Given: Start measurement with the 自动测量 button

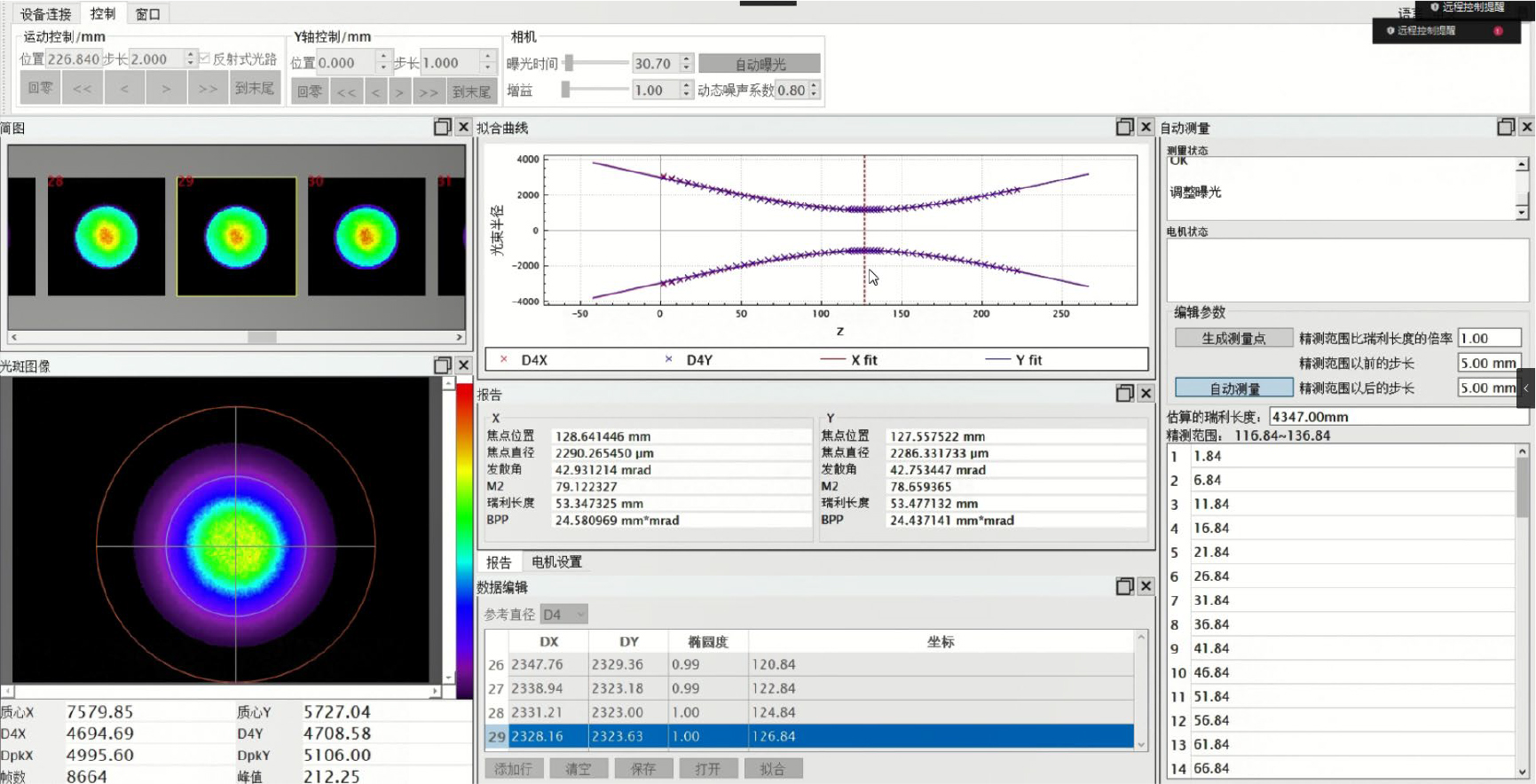Looking at the screenshot, I should (1233, 388).
